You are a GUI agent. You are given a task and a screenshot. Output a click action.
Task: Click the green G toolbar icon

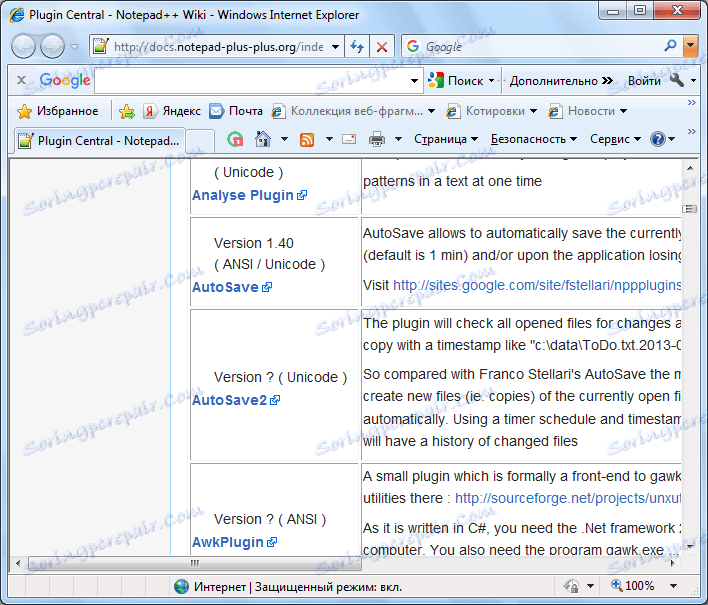(235, 139)
